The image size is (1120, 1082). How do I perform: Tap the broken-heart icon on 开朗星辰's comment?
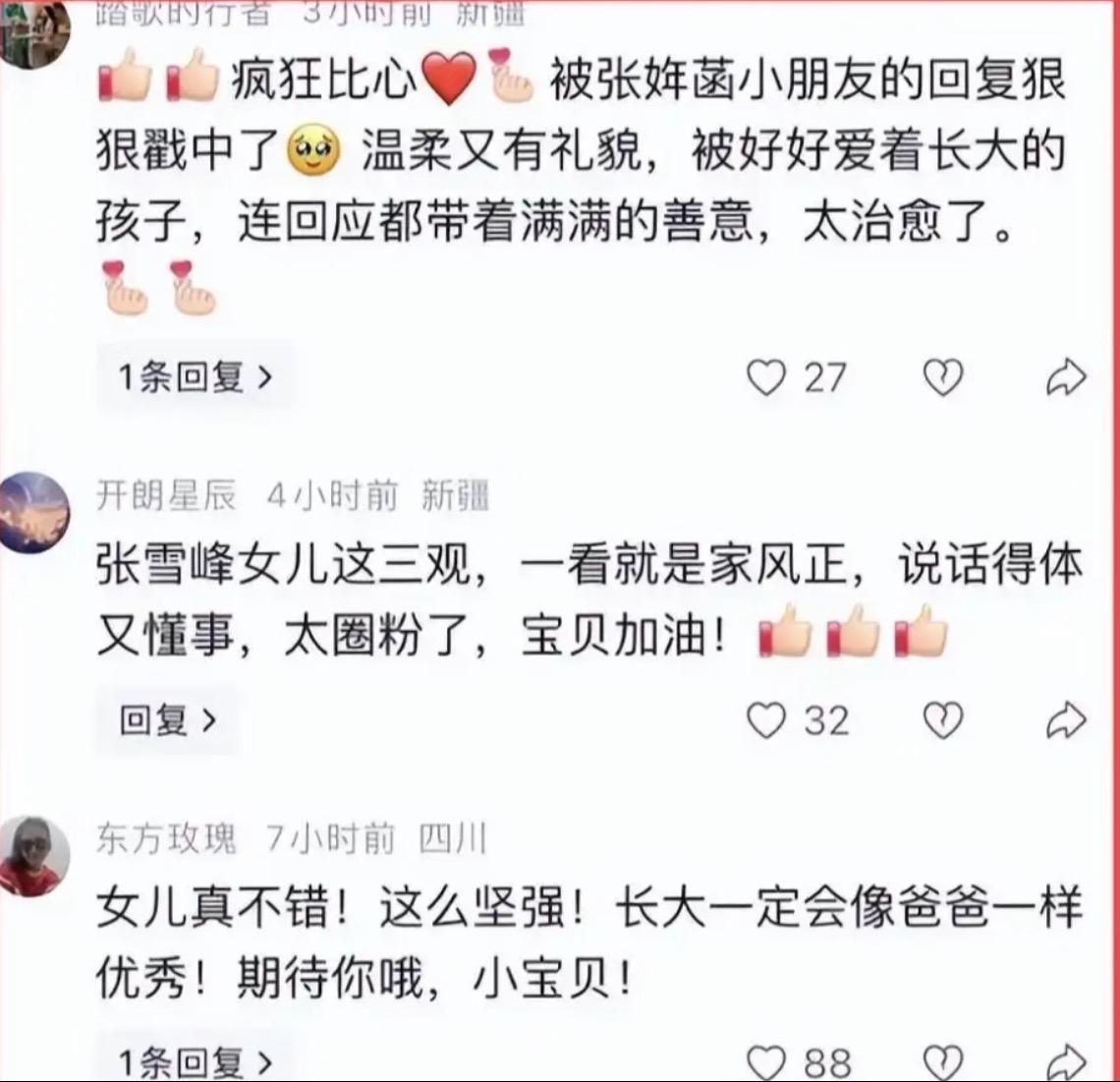click(x=943, y=719)
